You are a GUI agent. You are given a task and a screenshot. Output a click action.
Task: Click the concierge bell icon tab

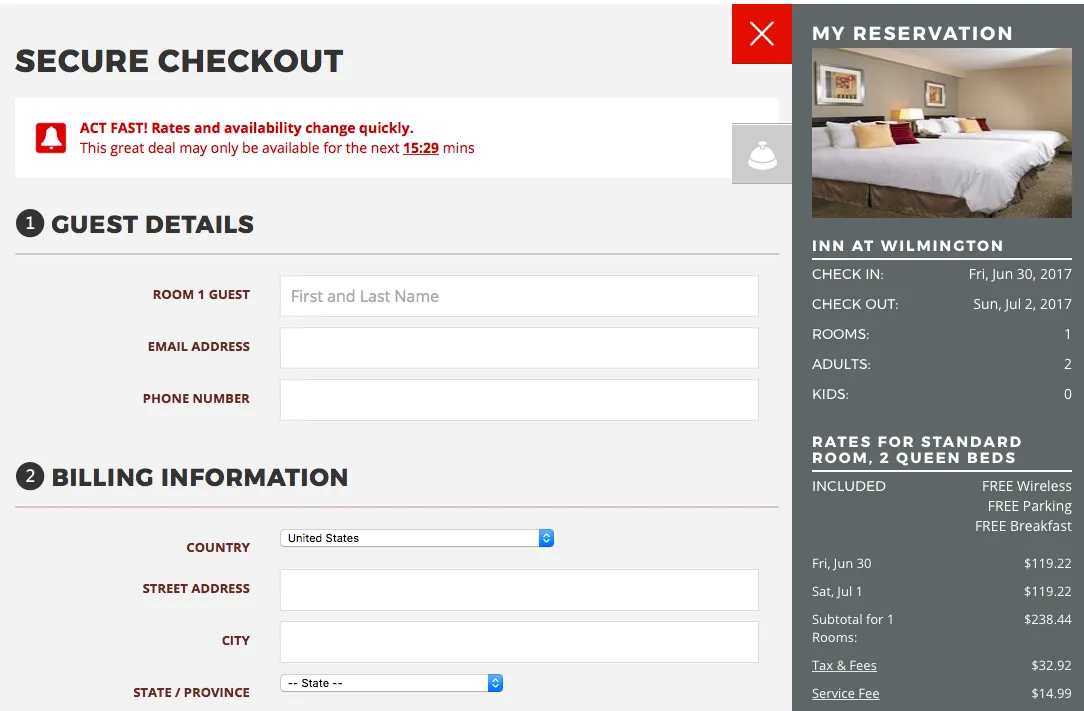click(x=762, y=154)
